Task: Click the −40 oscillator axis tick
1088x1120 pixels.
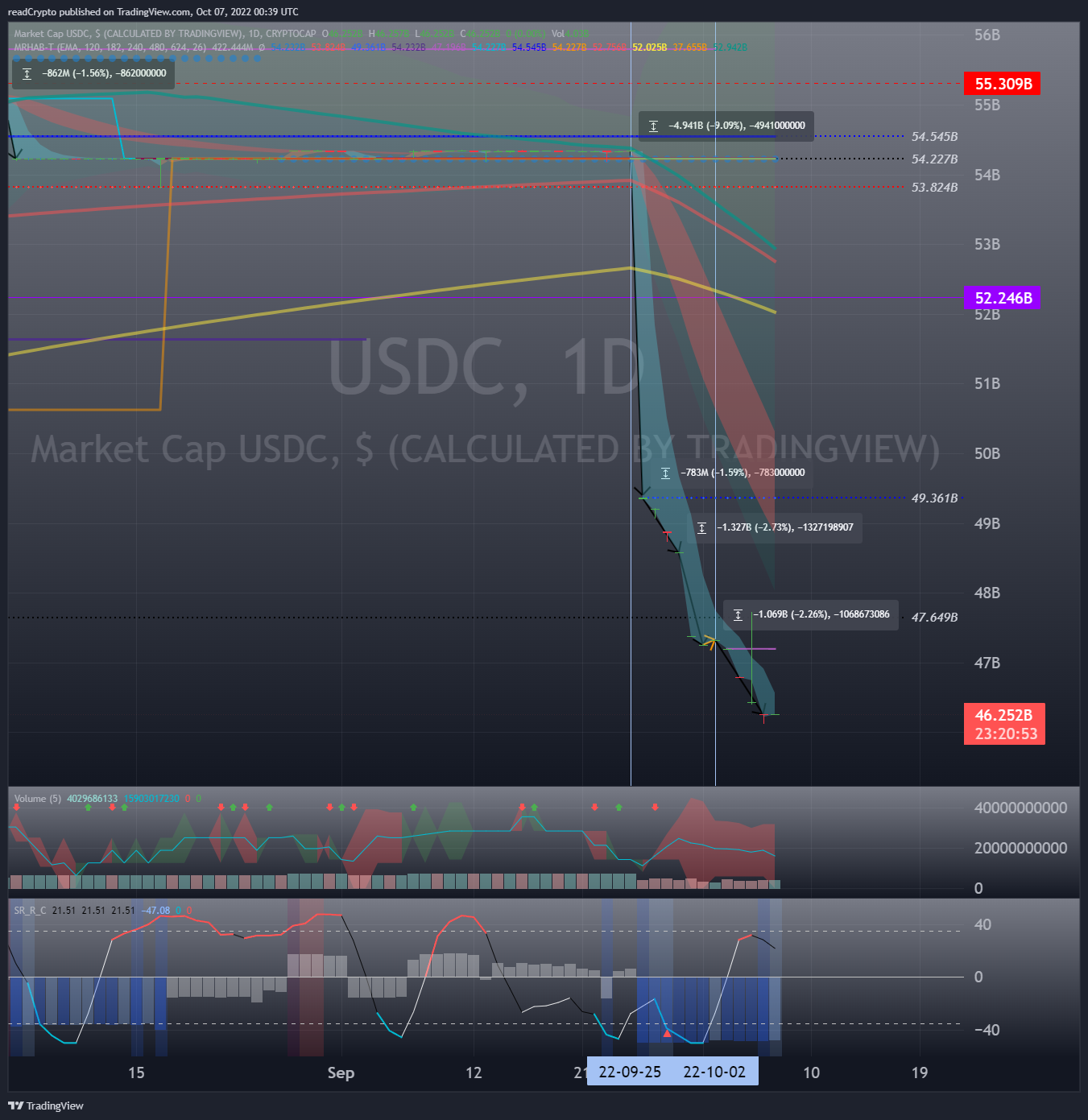Action: [x=987, y=1030]
